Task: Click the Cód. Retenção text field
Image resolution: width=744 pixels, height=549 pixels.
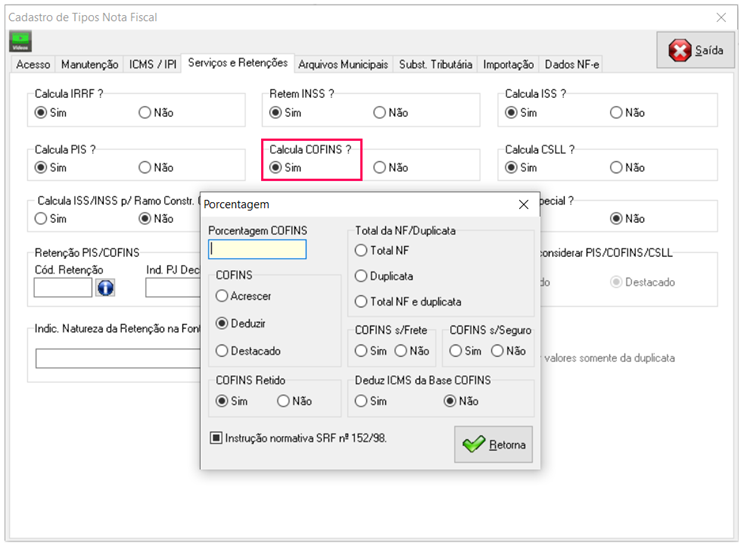Action: [62, 288]
